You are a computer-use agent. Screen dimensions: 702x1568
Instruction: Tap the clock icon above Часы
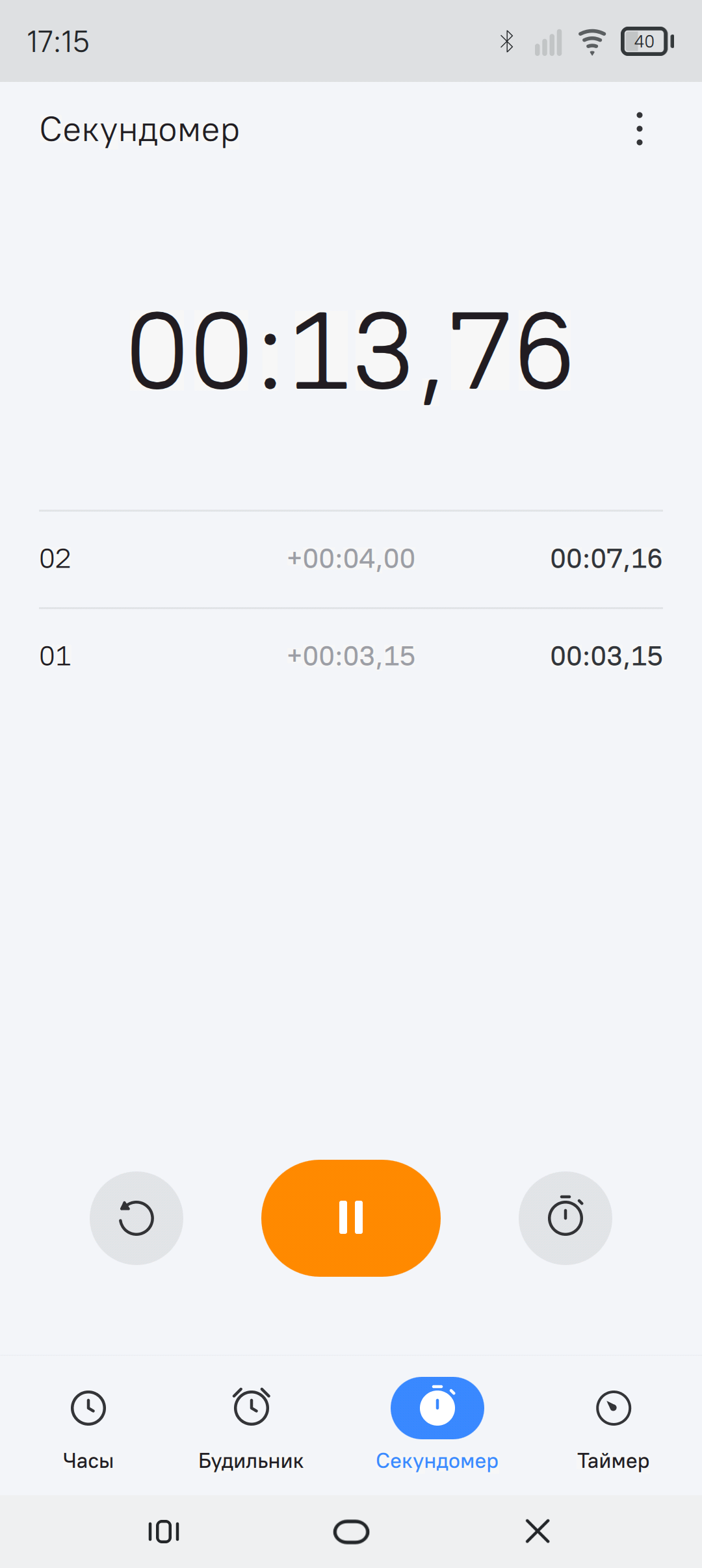click(88, 1408)
